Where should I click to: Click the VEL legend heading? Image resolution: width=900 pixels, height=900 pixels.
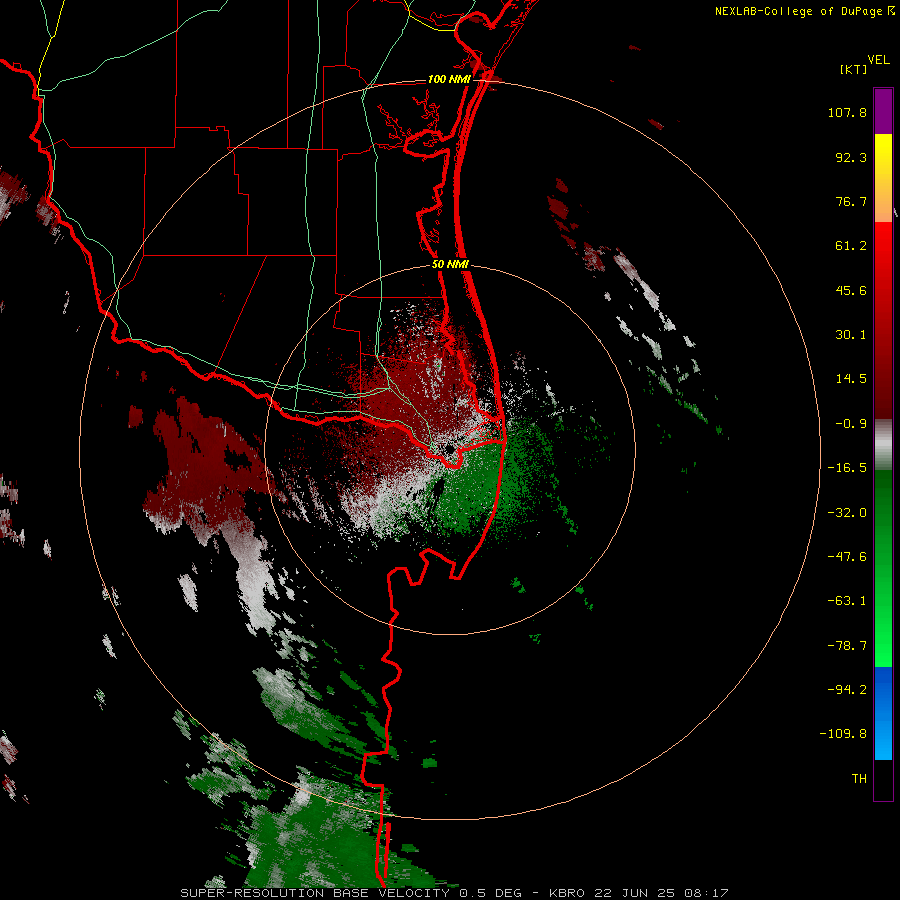(878, 60)
